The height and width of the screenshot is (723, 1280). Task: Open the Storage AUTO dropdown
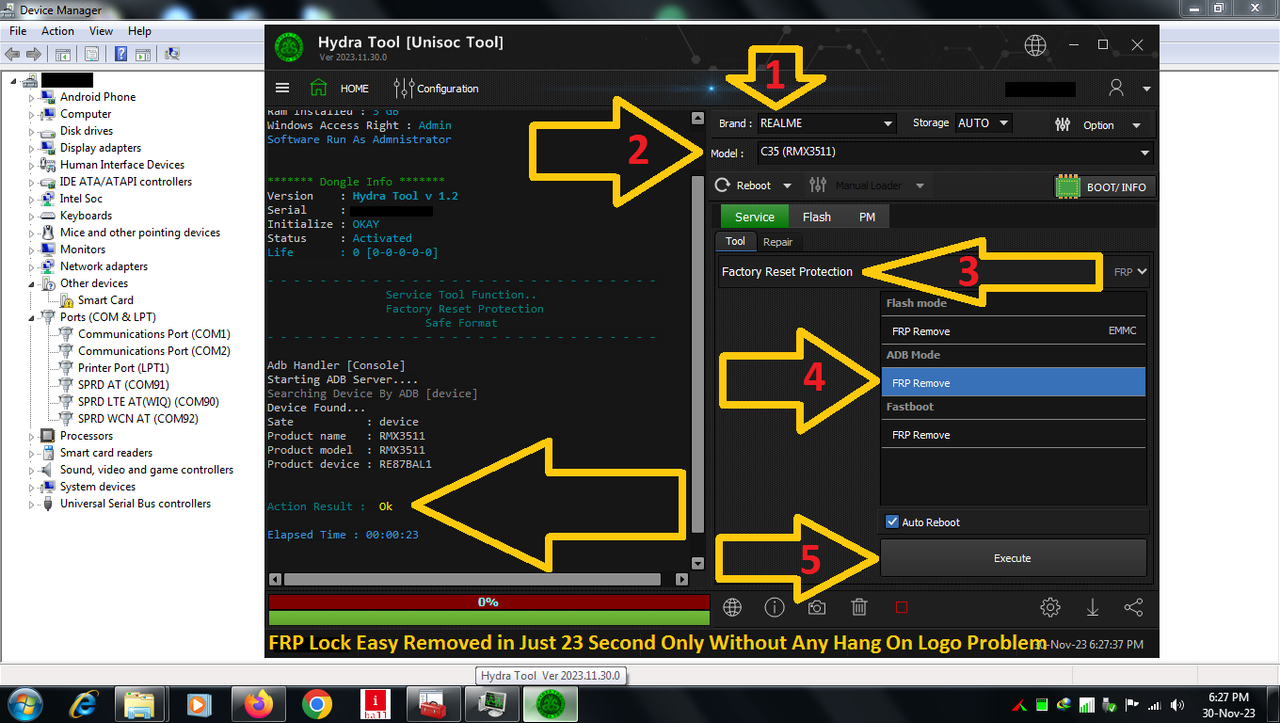click(983, 123)
